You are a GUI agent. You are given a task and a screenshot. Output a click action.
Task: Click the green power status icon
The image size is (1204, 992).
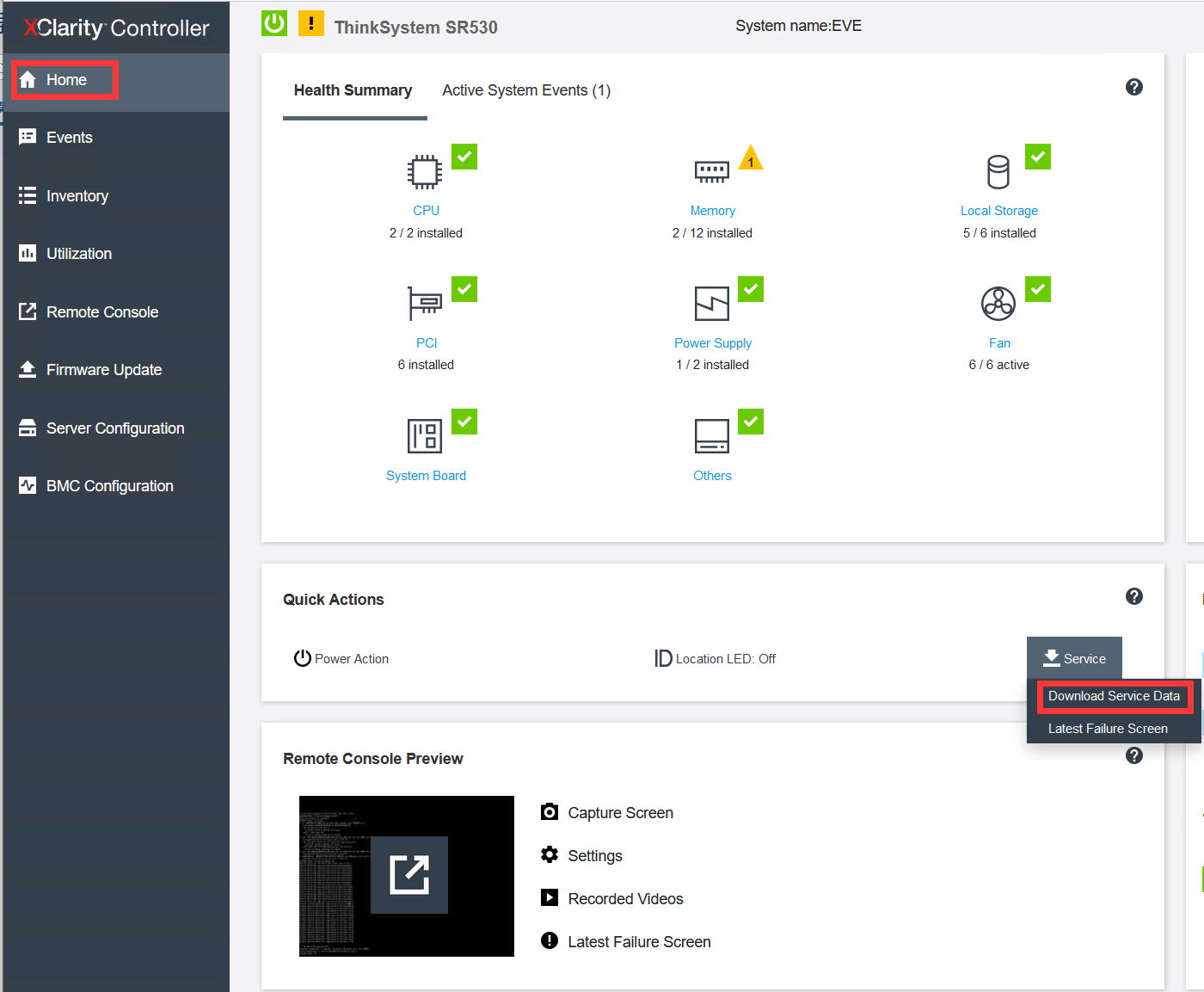click(274, 23)
